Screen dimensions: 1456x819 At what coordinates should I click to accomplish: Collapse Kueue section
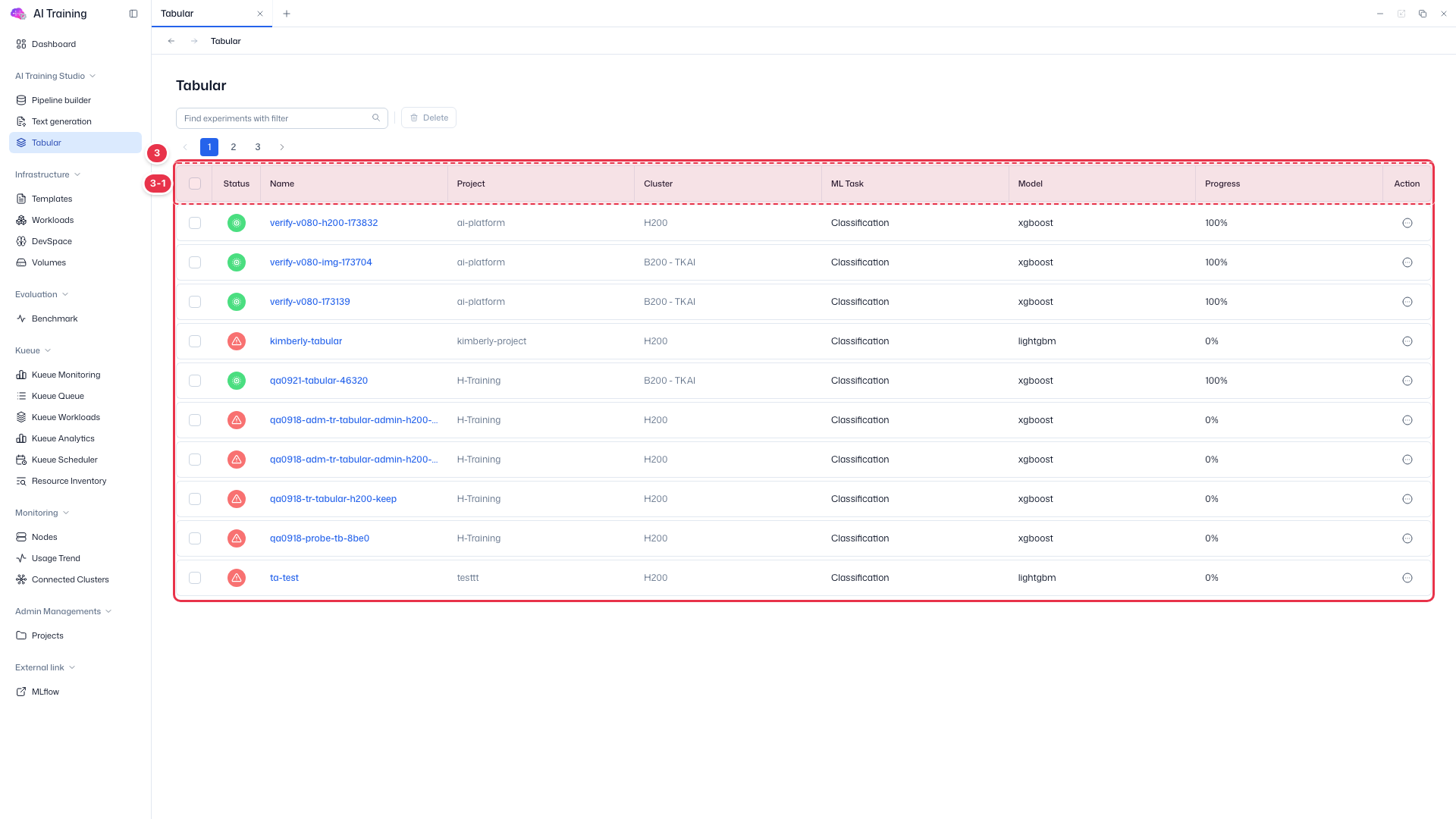[33, 350]
